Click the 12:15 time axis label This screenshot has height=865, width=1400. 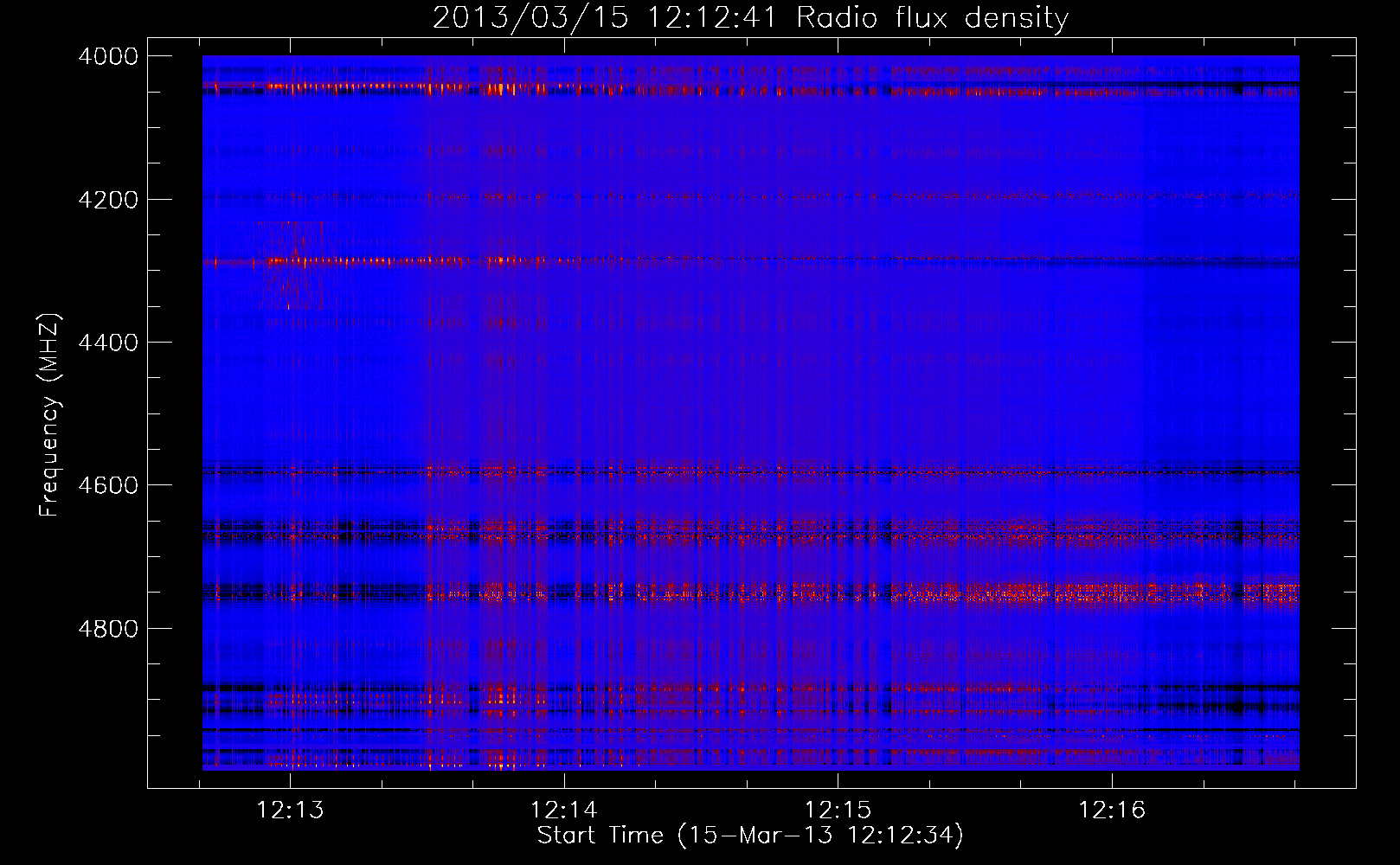pyautogui.click(x=838, y=811)
